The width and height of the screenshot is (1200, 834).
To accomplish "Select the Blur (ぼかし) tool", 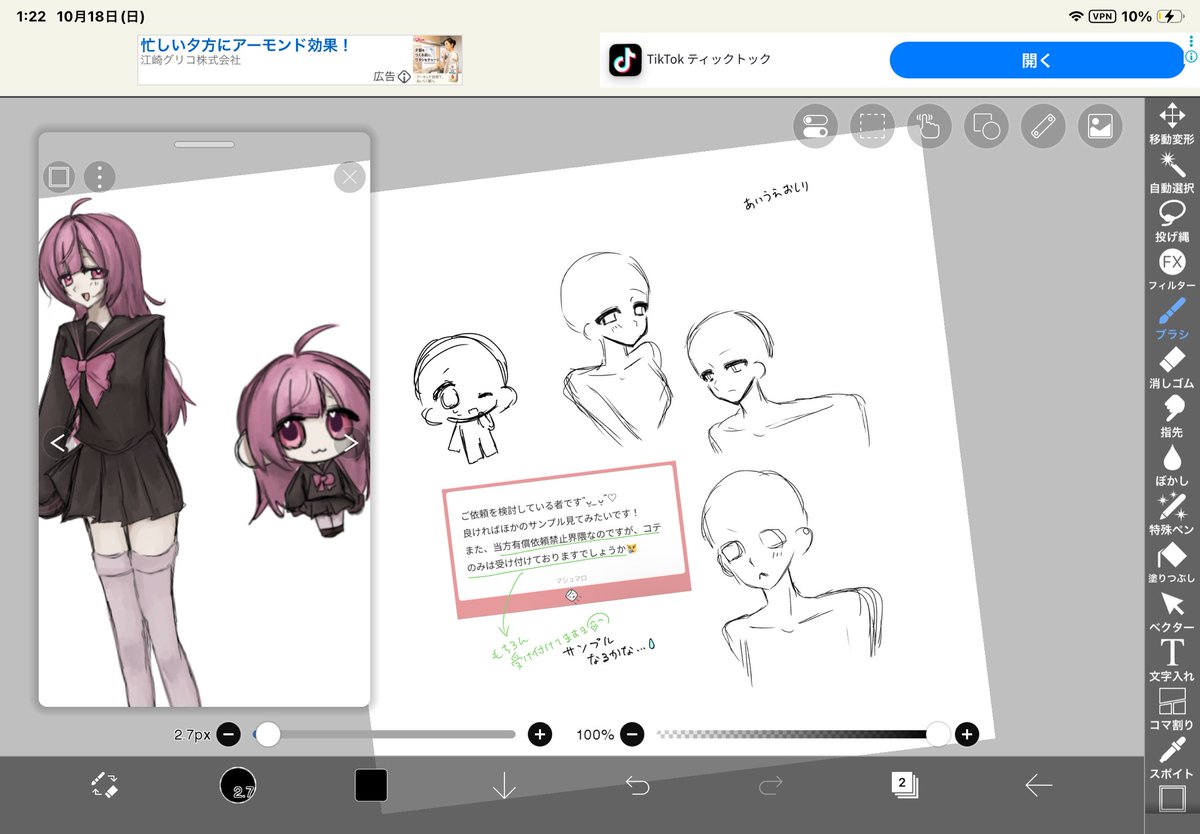I will [x=1171, y=466].
